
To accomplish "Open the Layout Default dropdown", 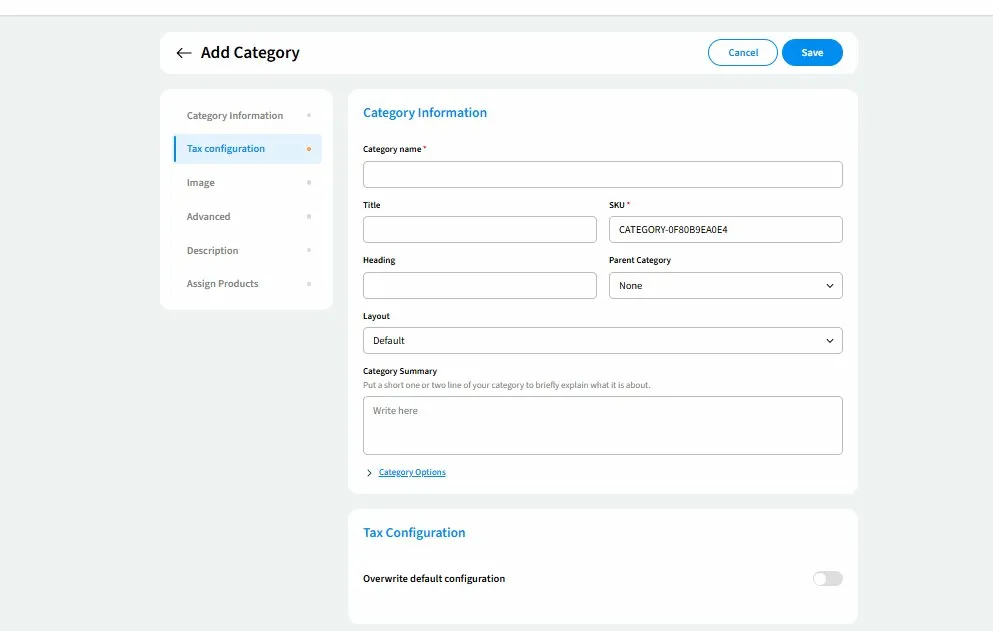I will pyautogui.click(x=602, y=341).
